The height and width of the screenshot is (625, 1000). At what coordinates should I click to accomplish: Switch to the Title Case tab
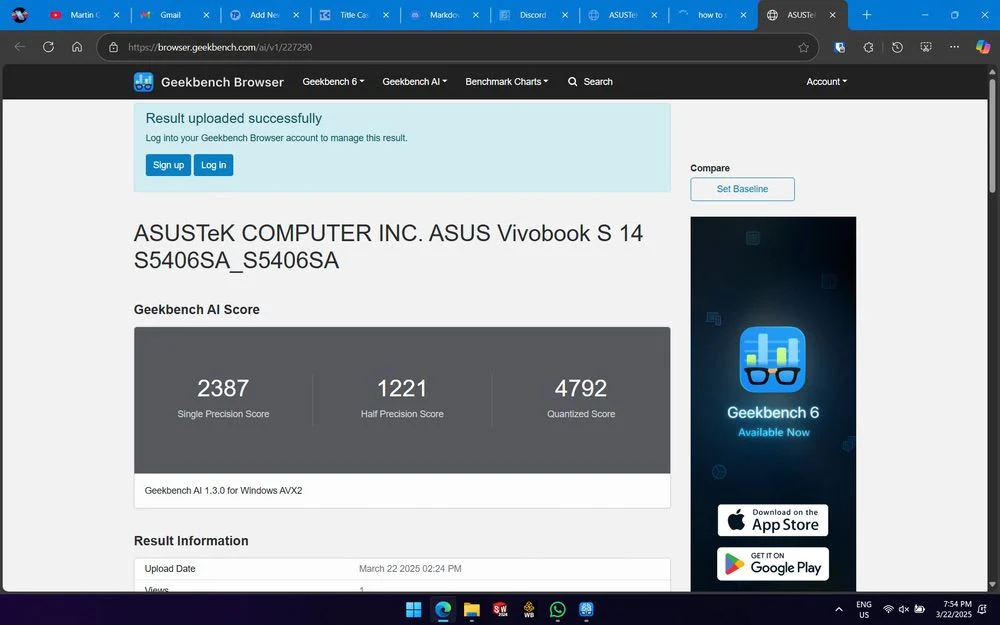354,15
